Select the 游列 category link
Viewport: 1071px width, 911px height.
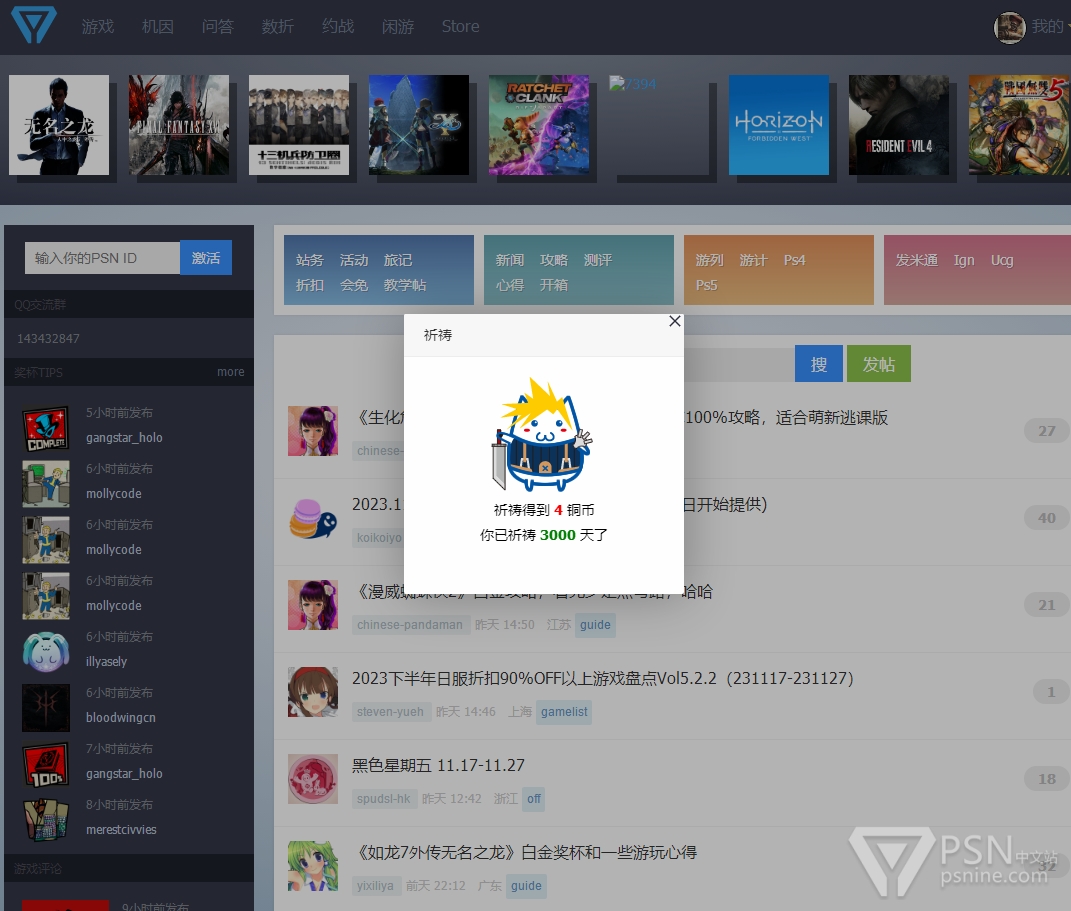[x=710, y=260]
